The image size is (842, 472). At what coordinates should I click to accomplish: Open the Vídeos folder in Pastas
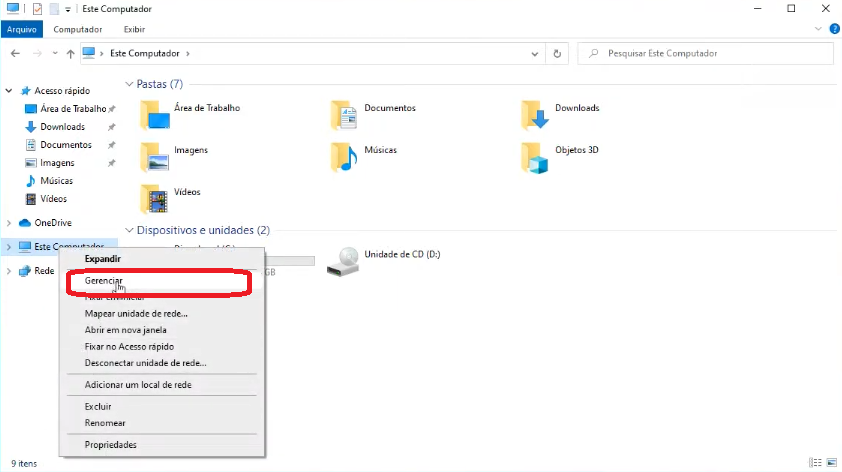click(x=155, y=199)
